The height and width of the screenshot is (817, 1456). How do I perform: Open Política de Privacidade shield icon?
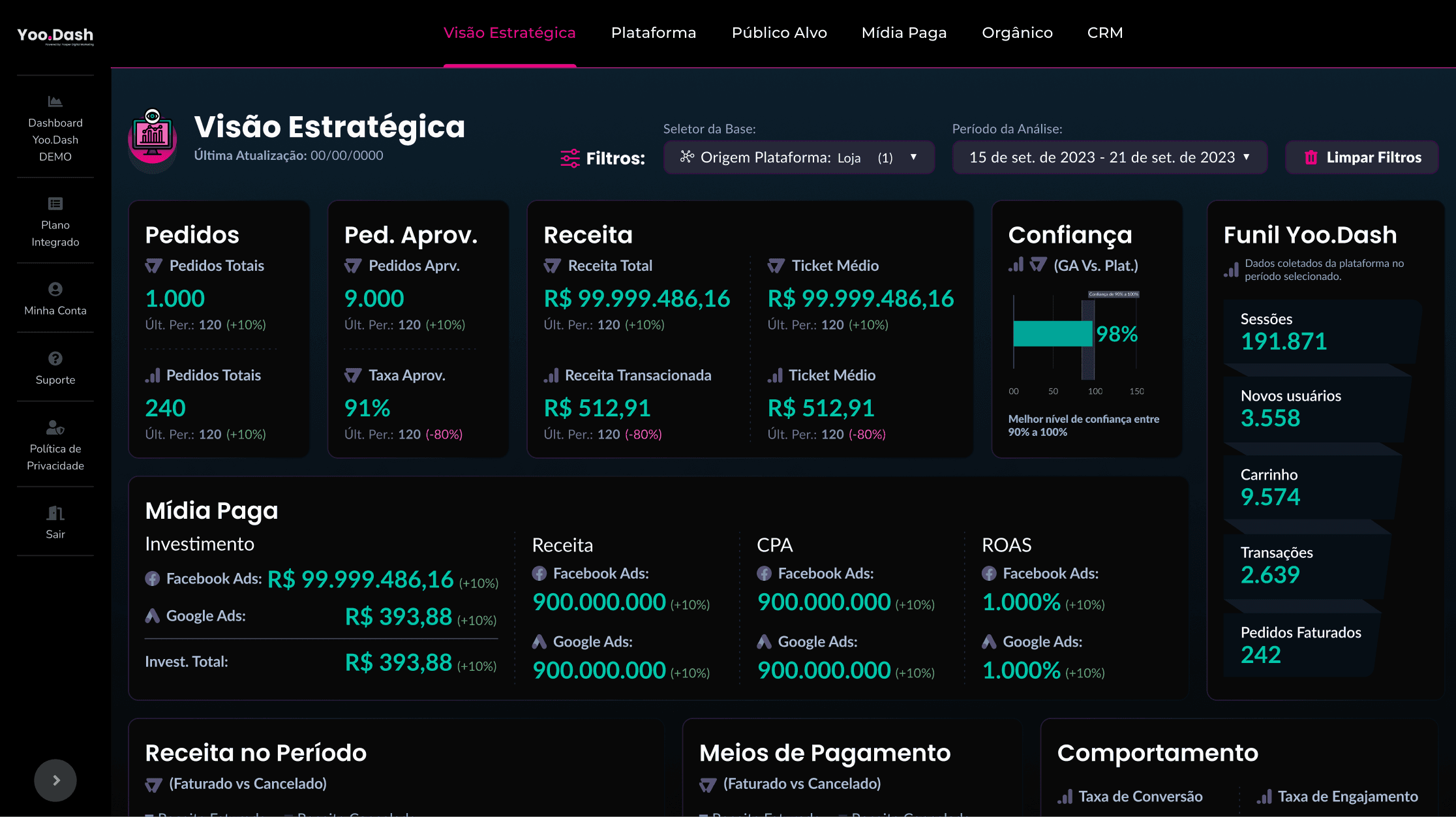point(55,427)
